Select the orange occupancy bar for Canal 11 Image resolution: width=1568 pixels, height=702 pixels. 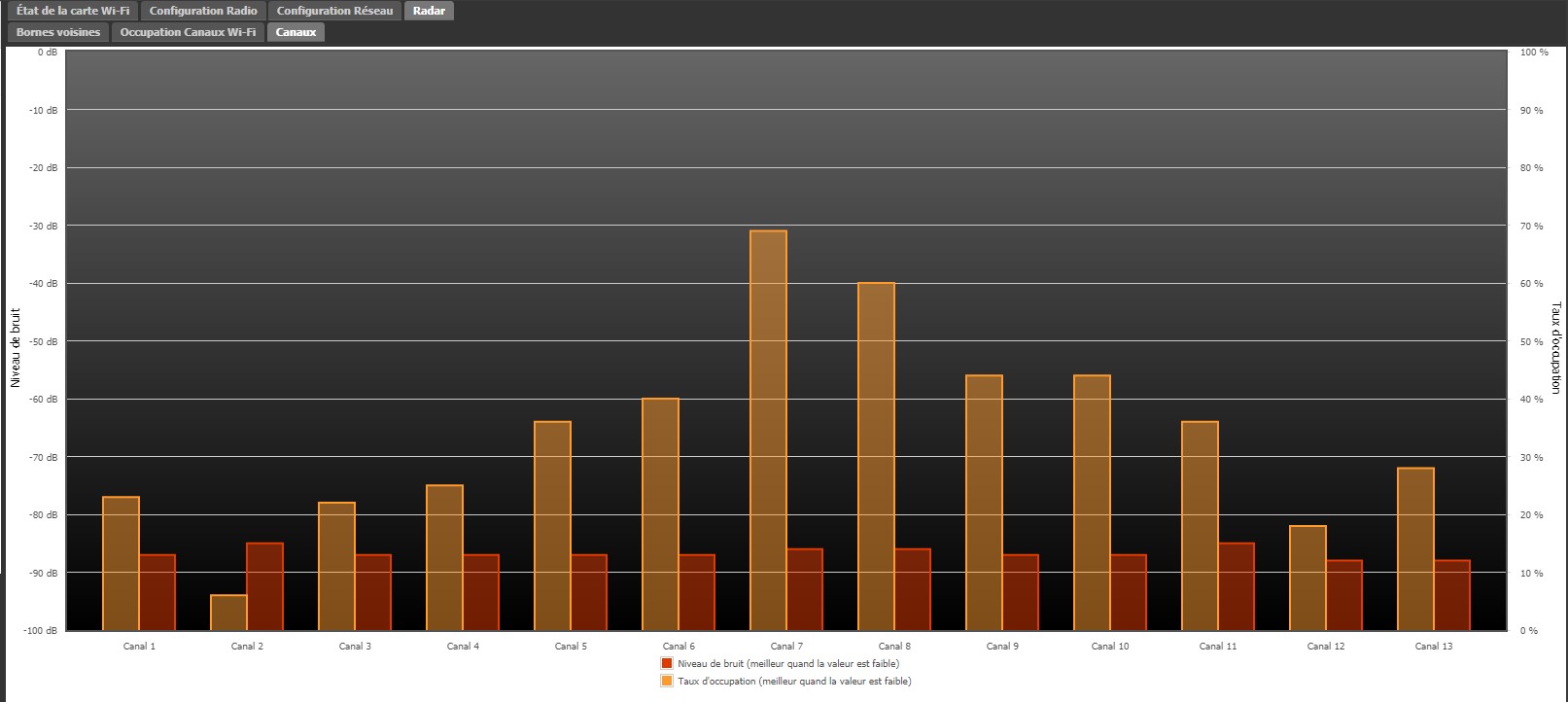1201,526
